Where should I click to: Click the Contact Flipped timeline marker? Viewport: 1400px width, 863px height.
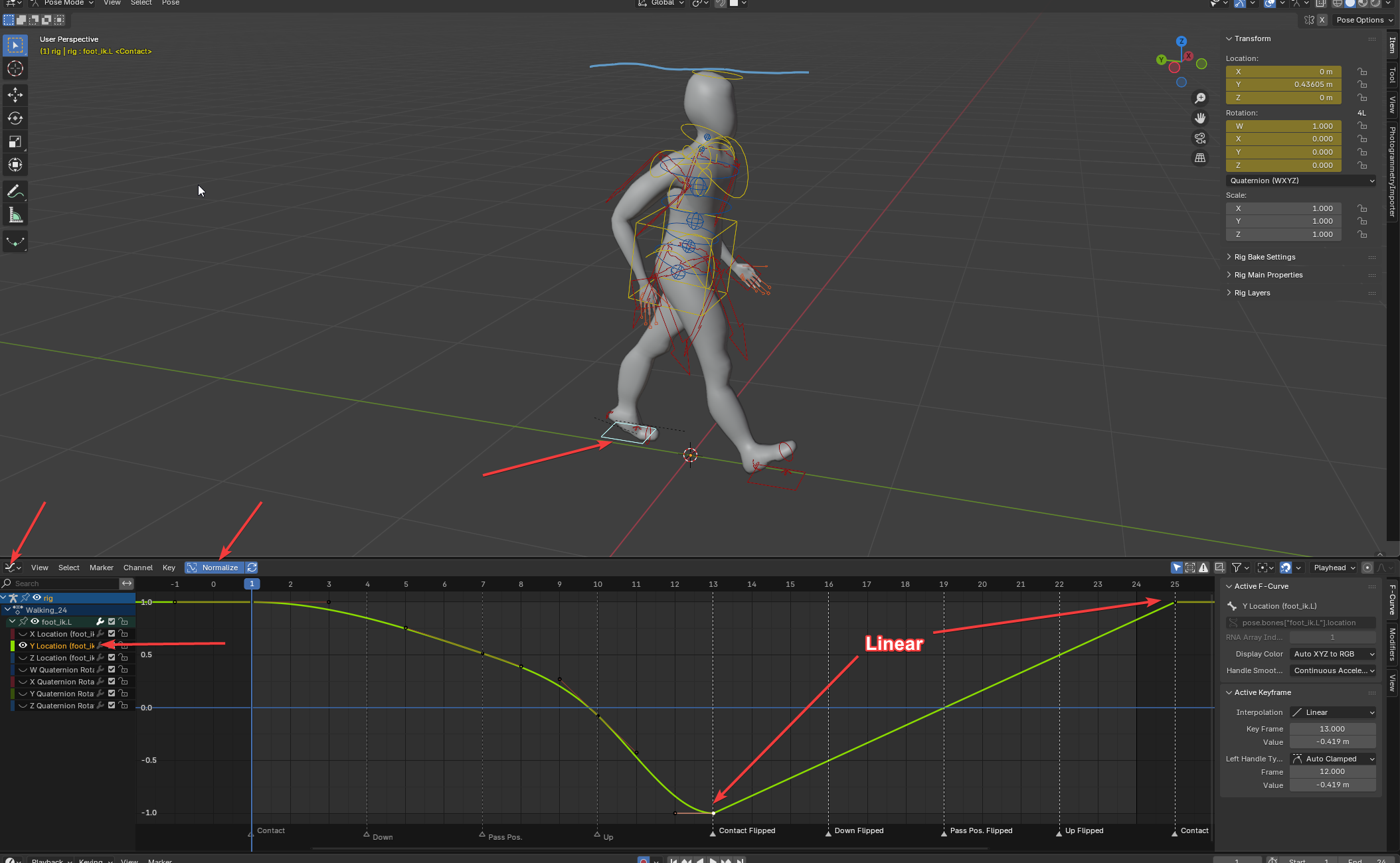[x=713, y=832]
